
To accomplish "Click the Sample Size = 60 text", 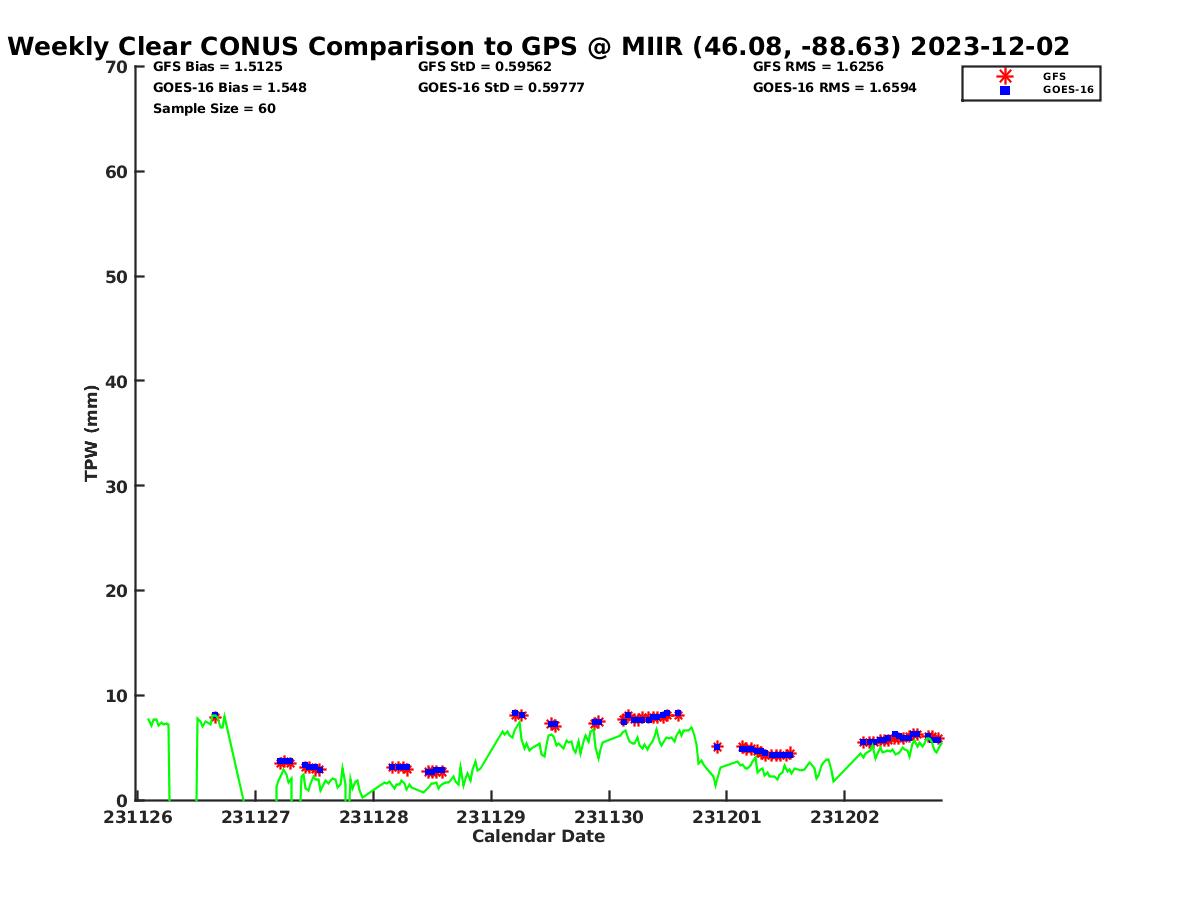I will click(214, 109).
